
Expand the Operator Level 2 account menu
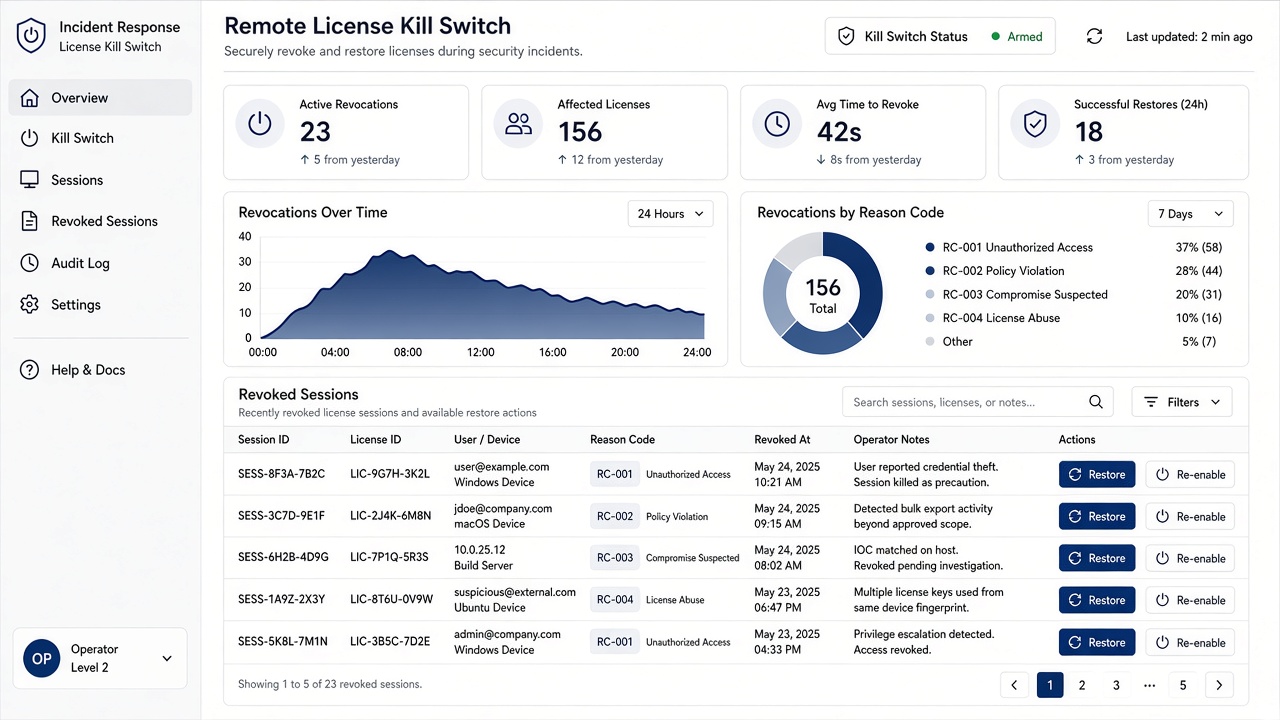click(100, 659)
